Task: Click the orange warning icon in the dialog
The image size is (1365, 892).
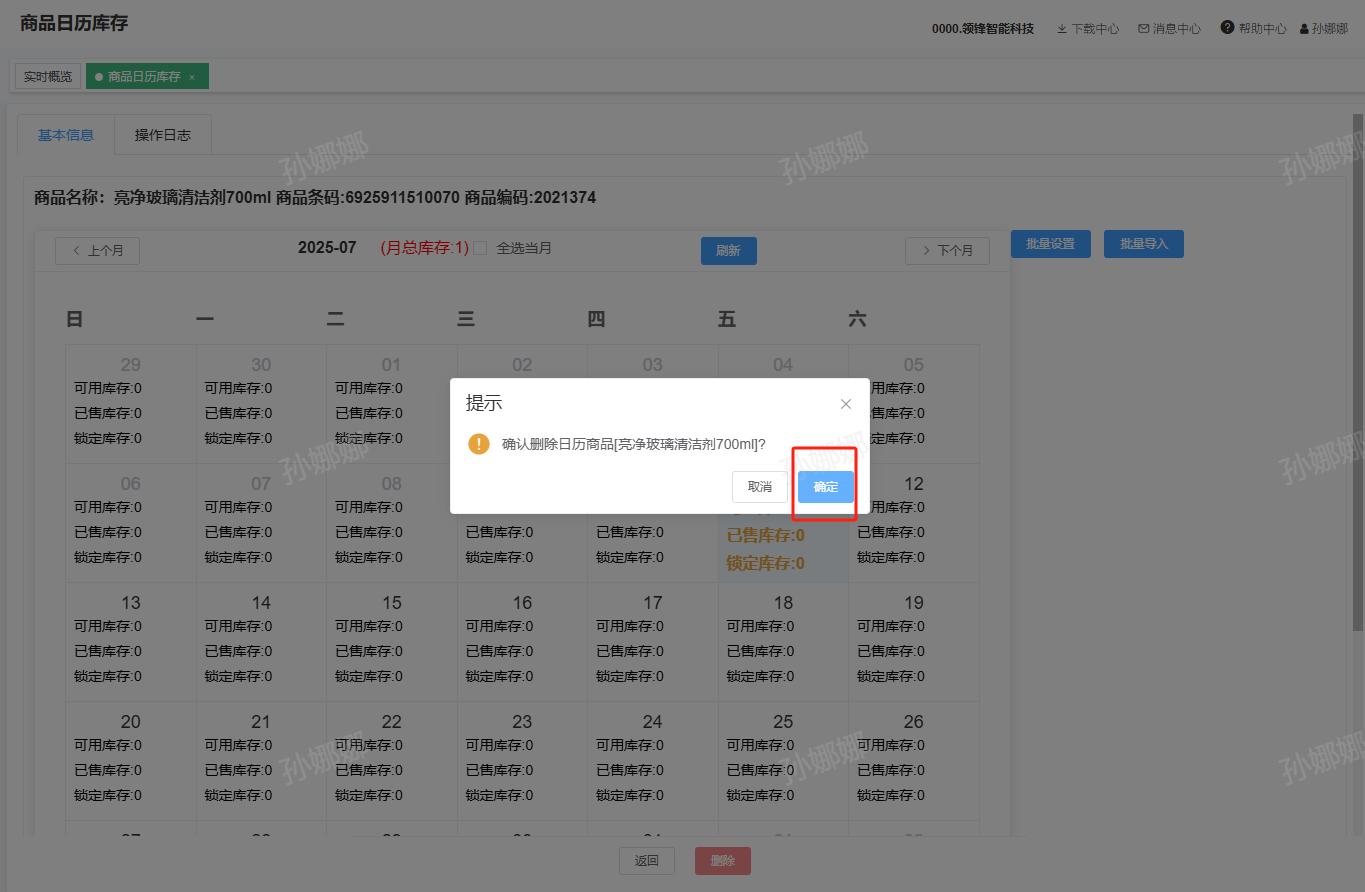Action: (479, 444)
